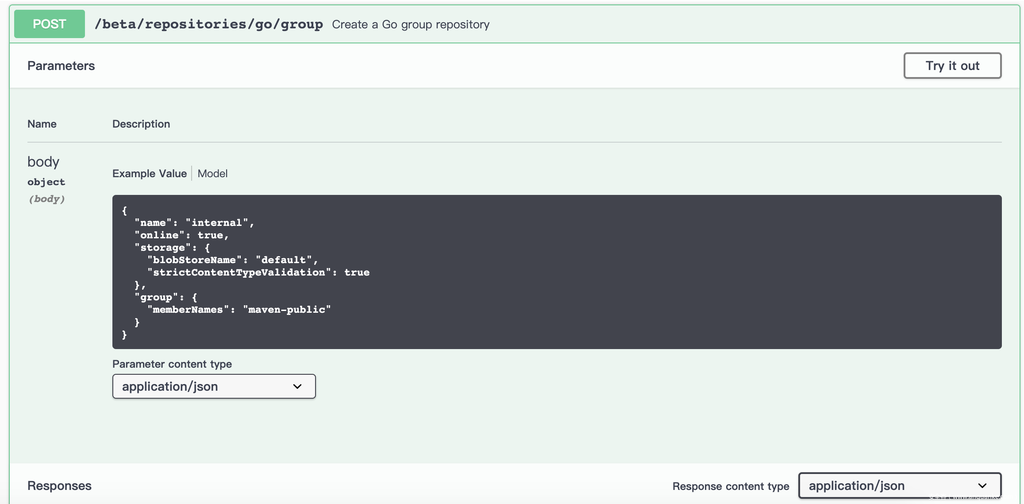
Task: Click the "memberNames" line in example JSON
Action: point(238,310)
